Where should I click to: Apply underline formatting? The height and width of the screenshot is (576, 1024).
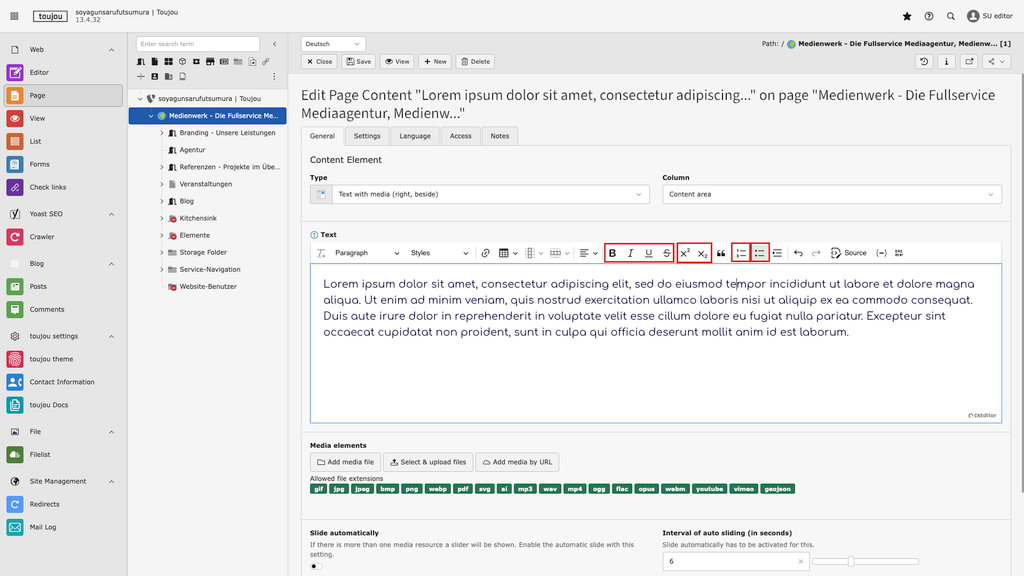click(x=648, y=253)
